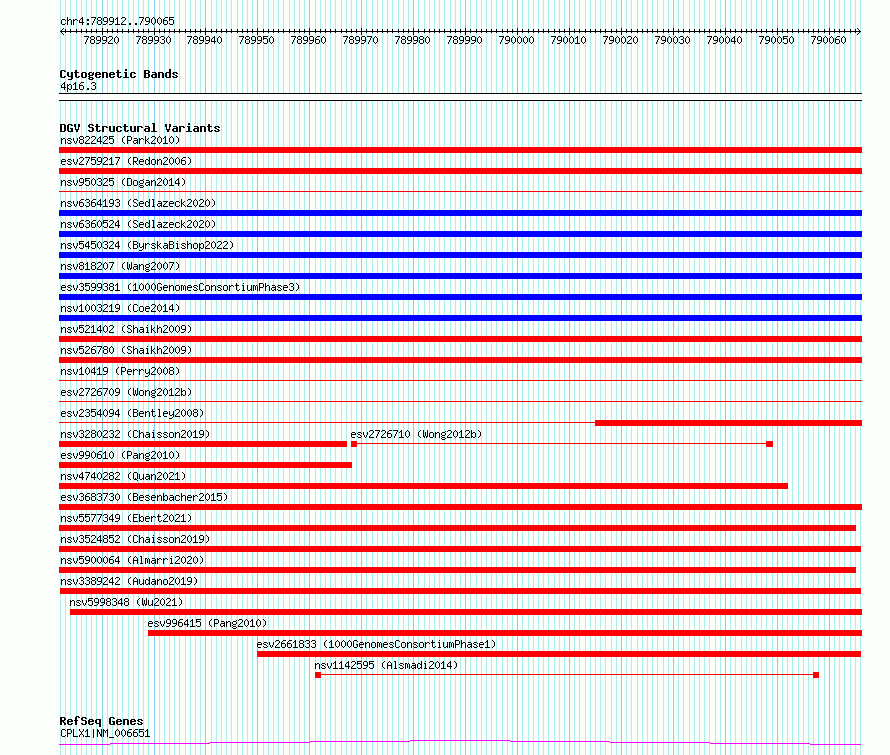Click the red bar under nsv822425 (Park2010)

(460, 150)
